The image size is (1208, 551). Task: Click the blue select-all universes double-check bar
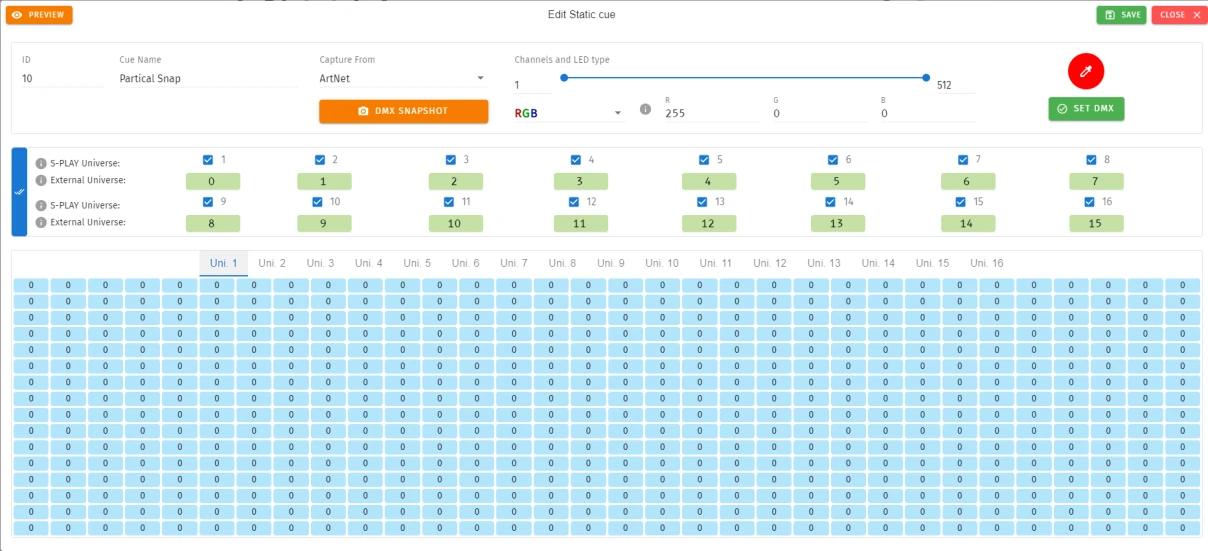point(19,192)
